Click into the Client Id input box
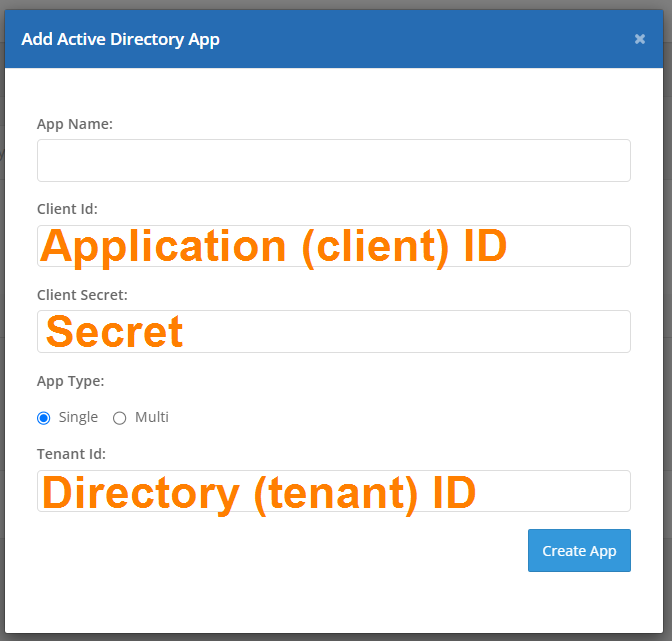Screen dimensions: 672x641 333,246
